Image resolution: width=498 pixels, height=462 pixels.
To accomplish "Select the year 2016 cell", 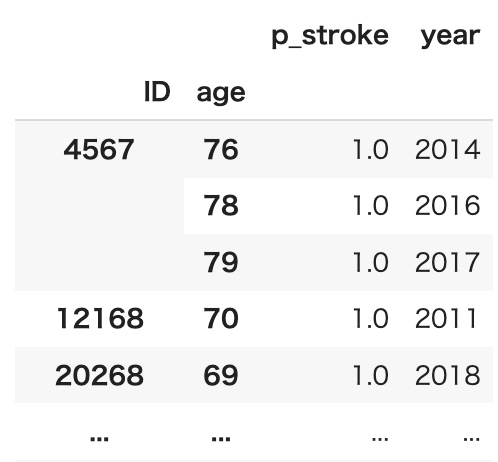I will tap(448, 206).
